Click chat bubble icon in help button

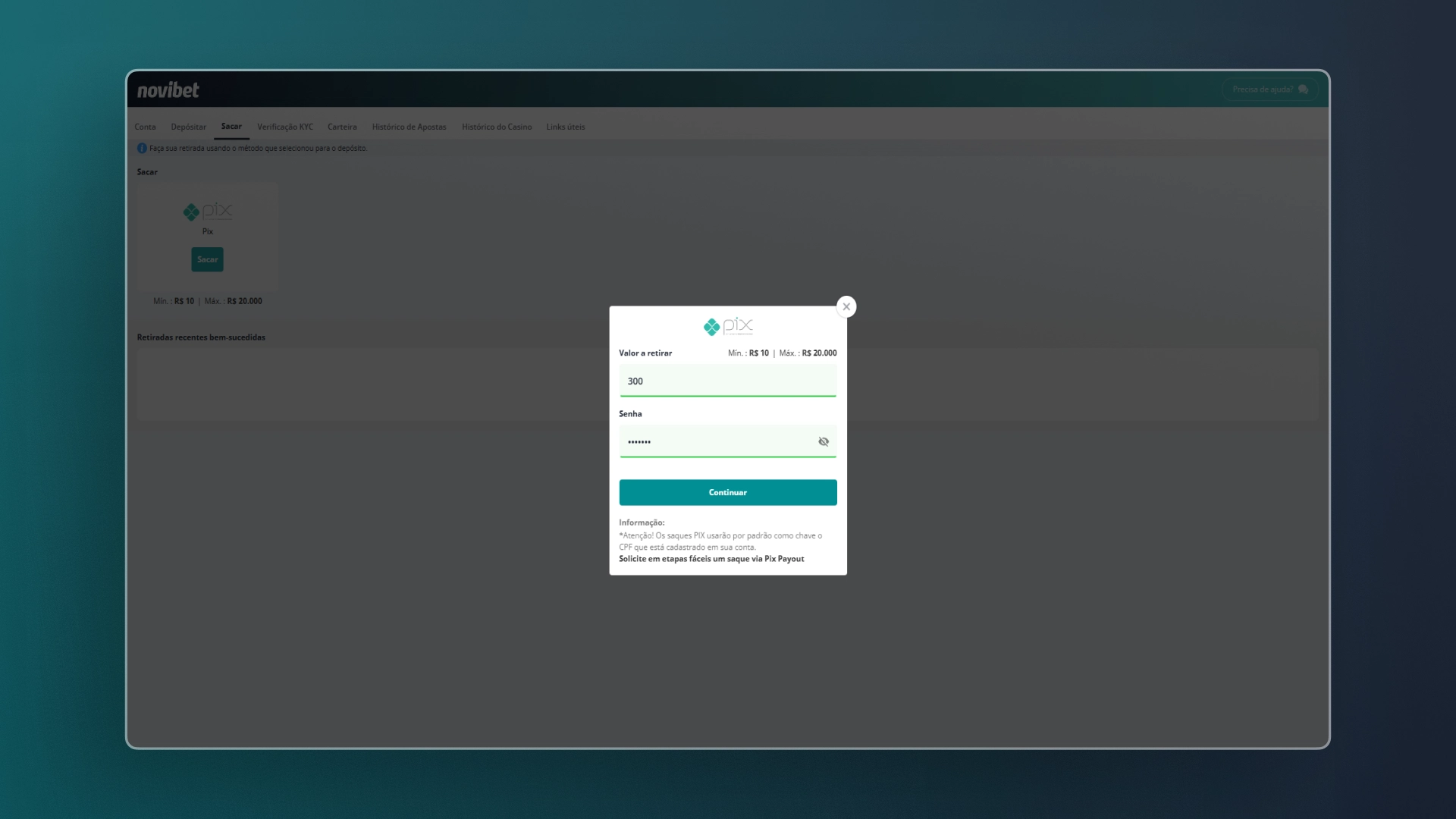(x=1303, y=89)
